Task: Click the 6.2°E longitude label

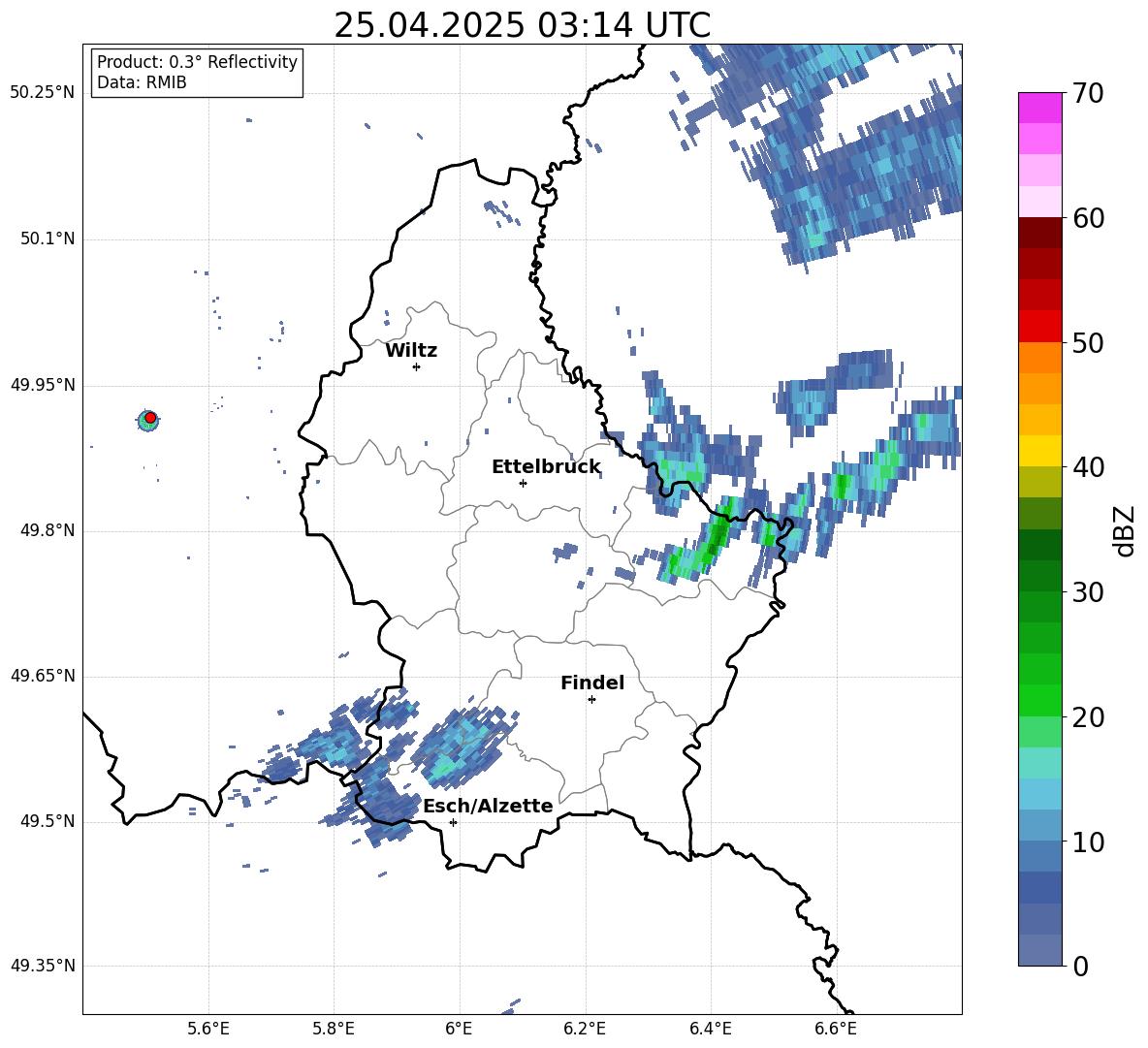Action: pyautogui.click(x=585, y=1029)
